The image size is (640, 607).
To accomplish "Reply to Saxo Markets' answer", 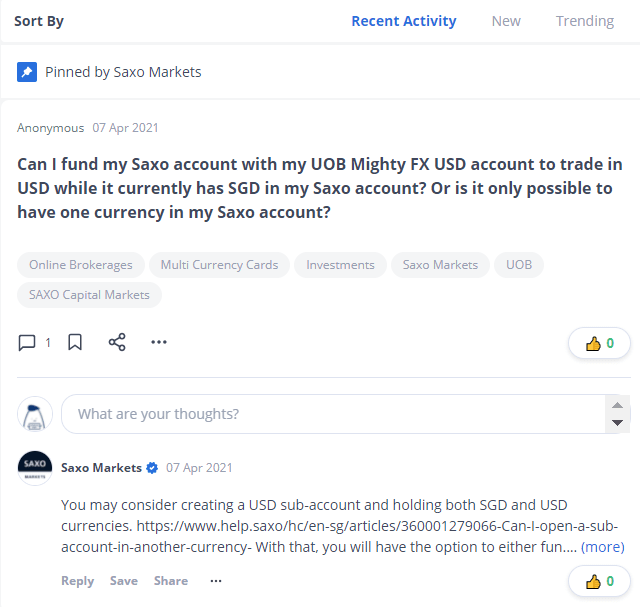I will tap(77, 581).
